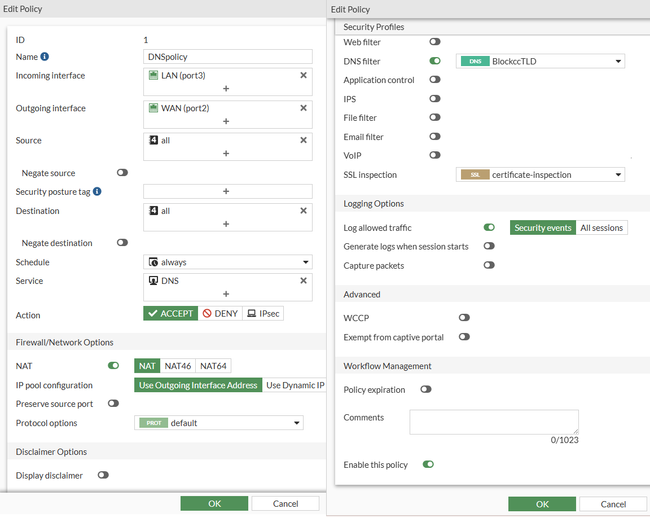This screenshot has height=517, width=650.
Task: Remove the 'all' Destination entry
Action: click(x=303, y=210)
